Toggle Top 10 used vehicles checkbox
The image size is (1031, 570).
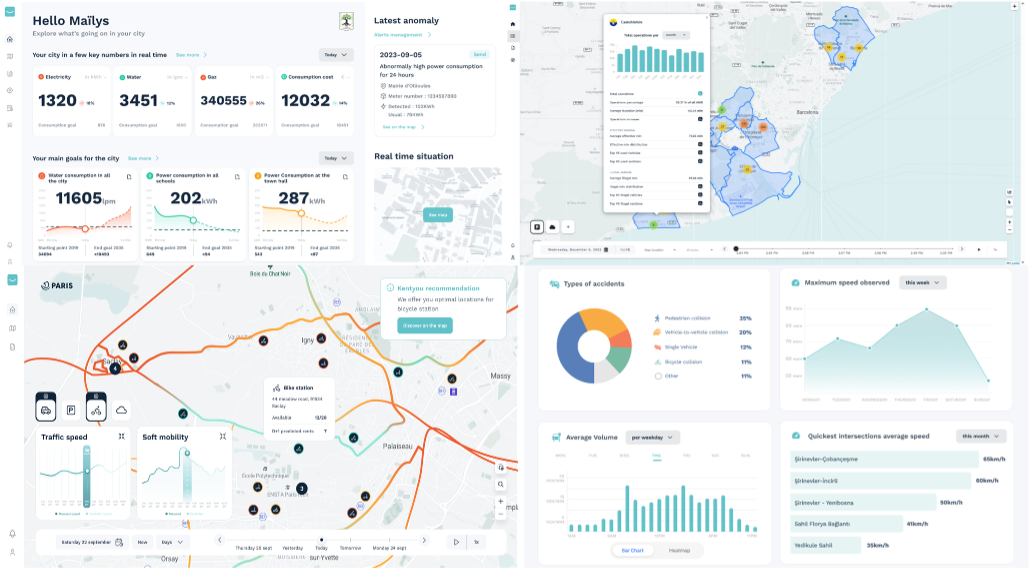click(700, 153)
